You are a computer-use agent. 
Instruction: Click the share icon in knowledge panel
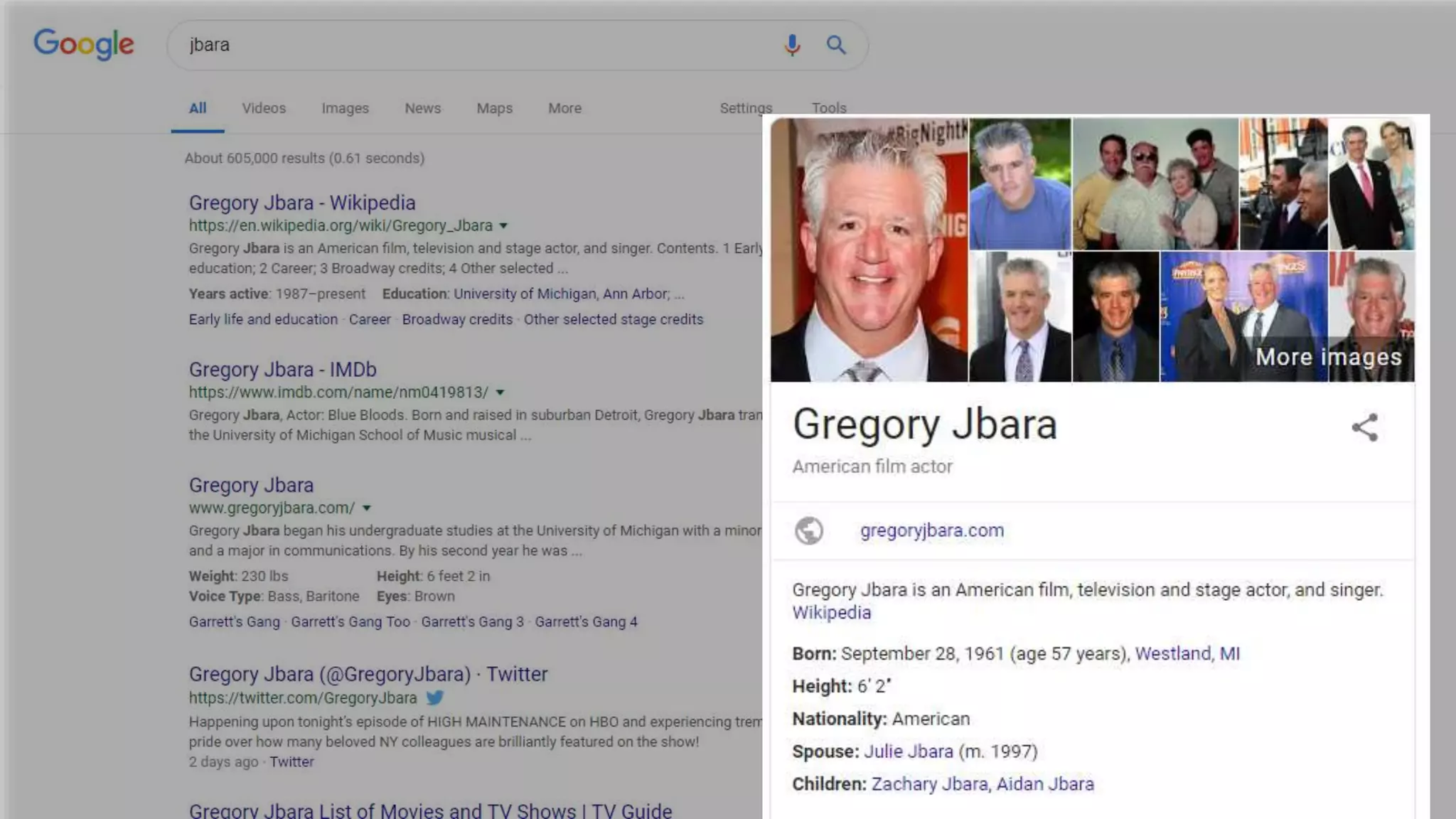click(x=1364, y=427)
